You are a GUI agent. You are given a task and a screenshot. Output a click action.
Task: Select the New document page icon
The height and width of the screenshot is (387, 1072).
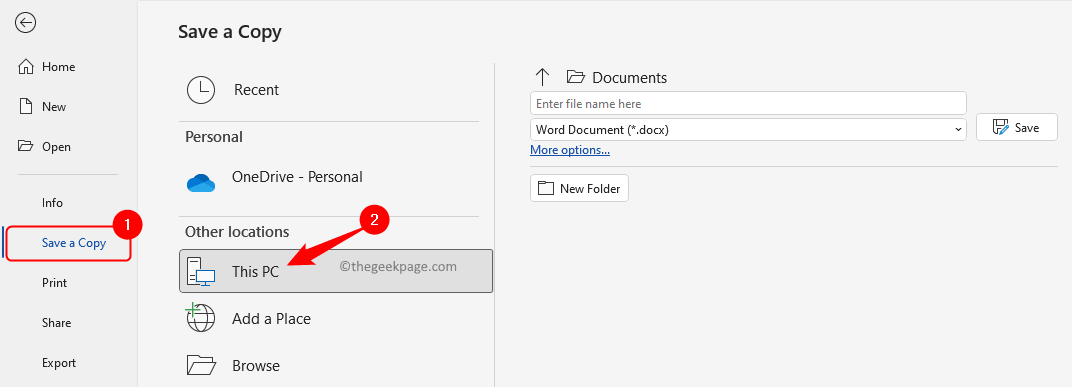coord(25,107)
